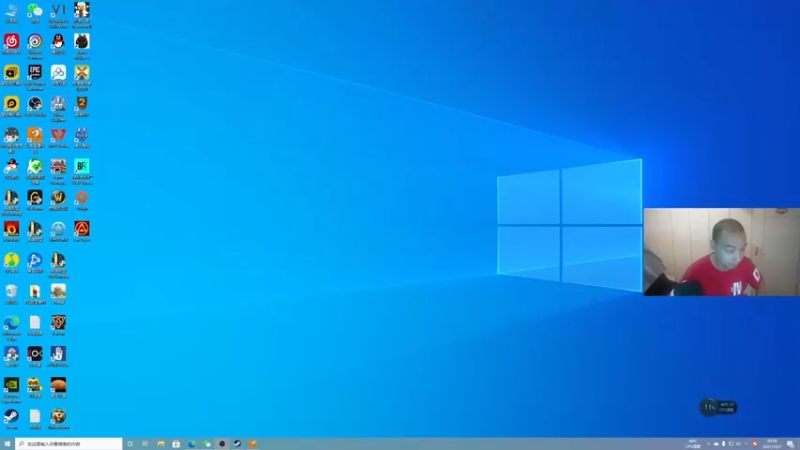The width and height of the screenshot is (800, 450).
Task: Expand hidden system tray icons chevron
Action: (x=708, y=444)
